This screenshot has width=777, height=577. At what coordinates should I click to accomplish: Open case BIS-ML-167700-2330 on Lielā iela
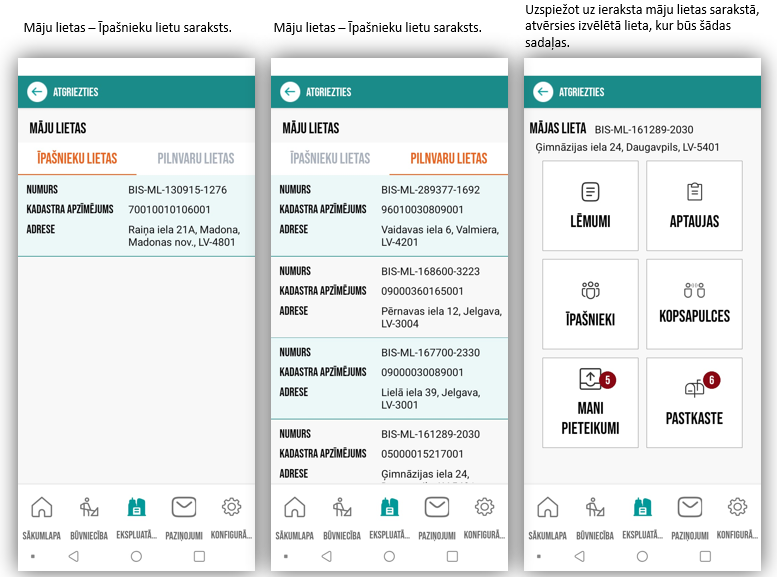(390, 379)
